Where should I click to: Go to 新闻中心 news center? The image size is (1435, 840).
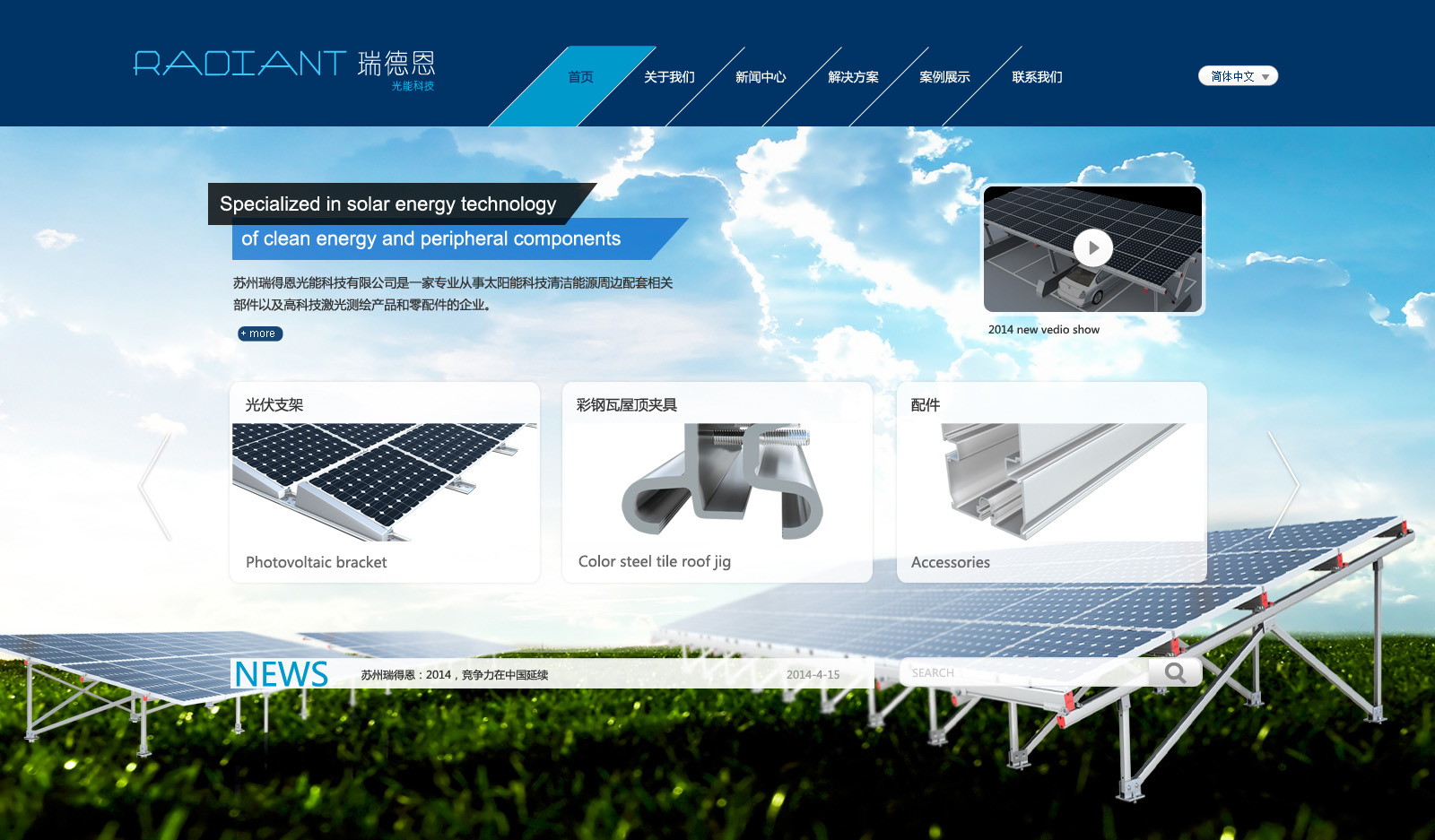[761, 77]
